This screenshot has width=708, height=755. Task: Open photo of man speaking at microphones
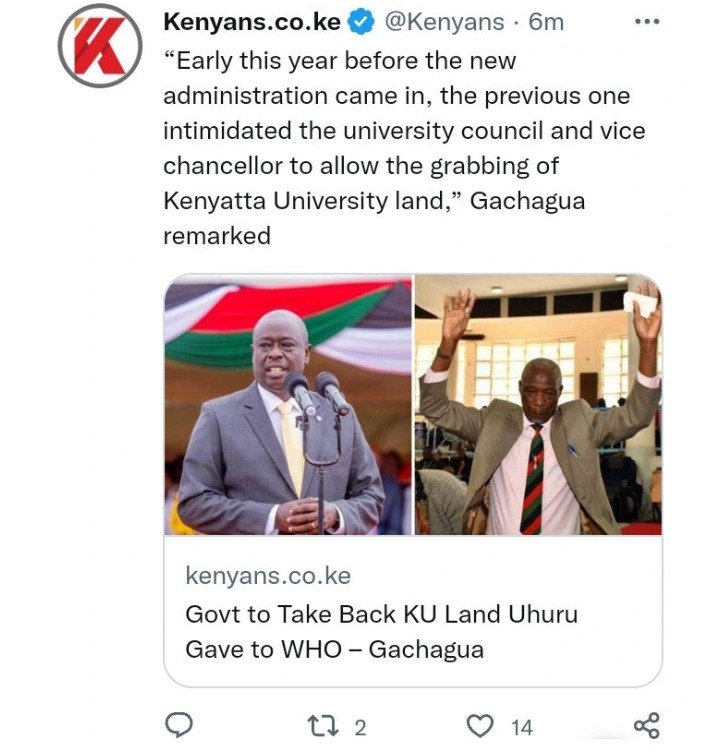tap(288, 404)
